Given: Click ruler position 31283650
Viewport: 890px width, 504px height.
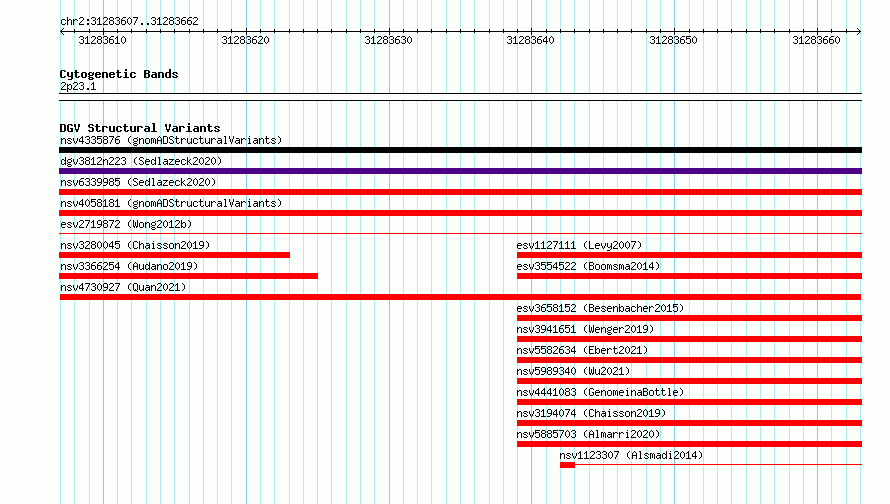Looking at the screenshot, I should [673, 40].
